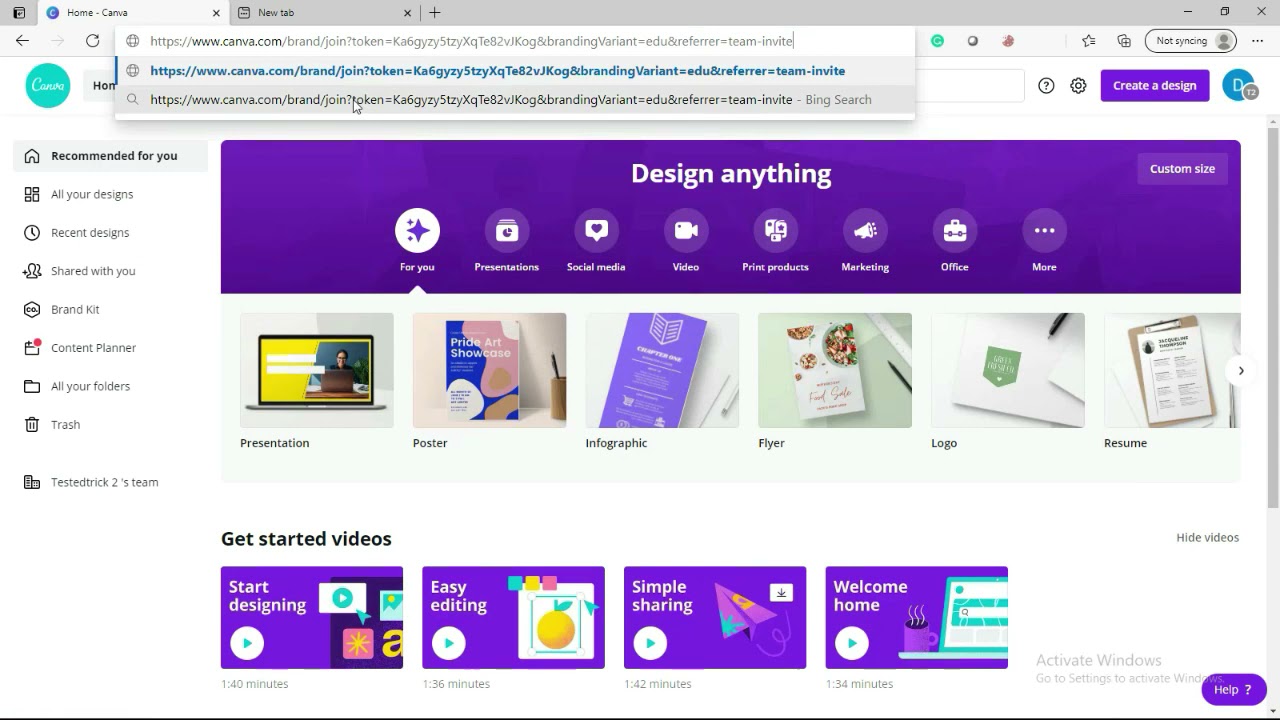
Task: Open Brand Kit in sidebar
Action: [x=110, y=310]
